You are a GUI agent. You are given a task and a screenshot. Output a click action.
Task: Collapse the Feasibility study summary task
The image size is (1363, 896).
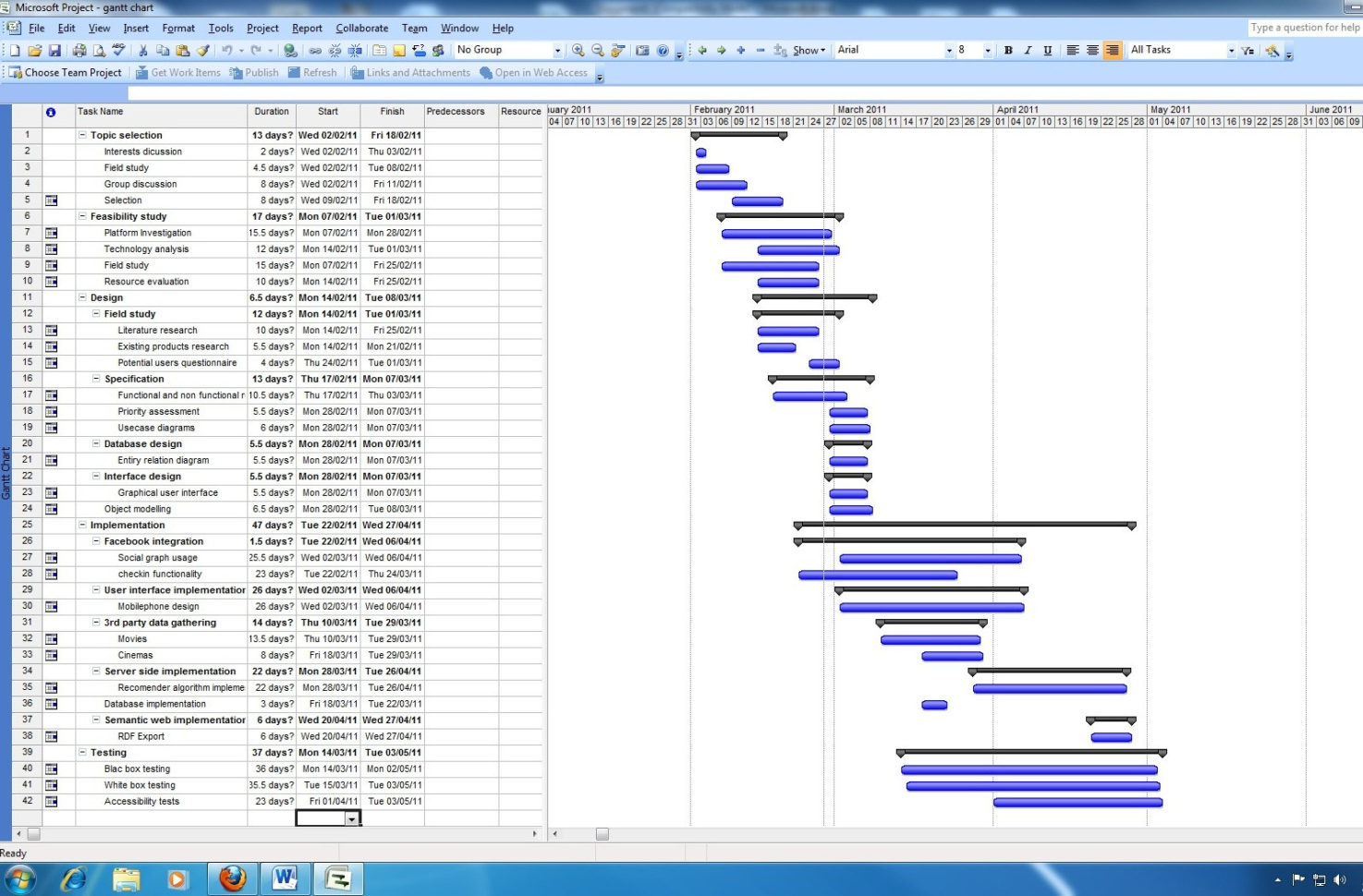coord(82,217)
